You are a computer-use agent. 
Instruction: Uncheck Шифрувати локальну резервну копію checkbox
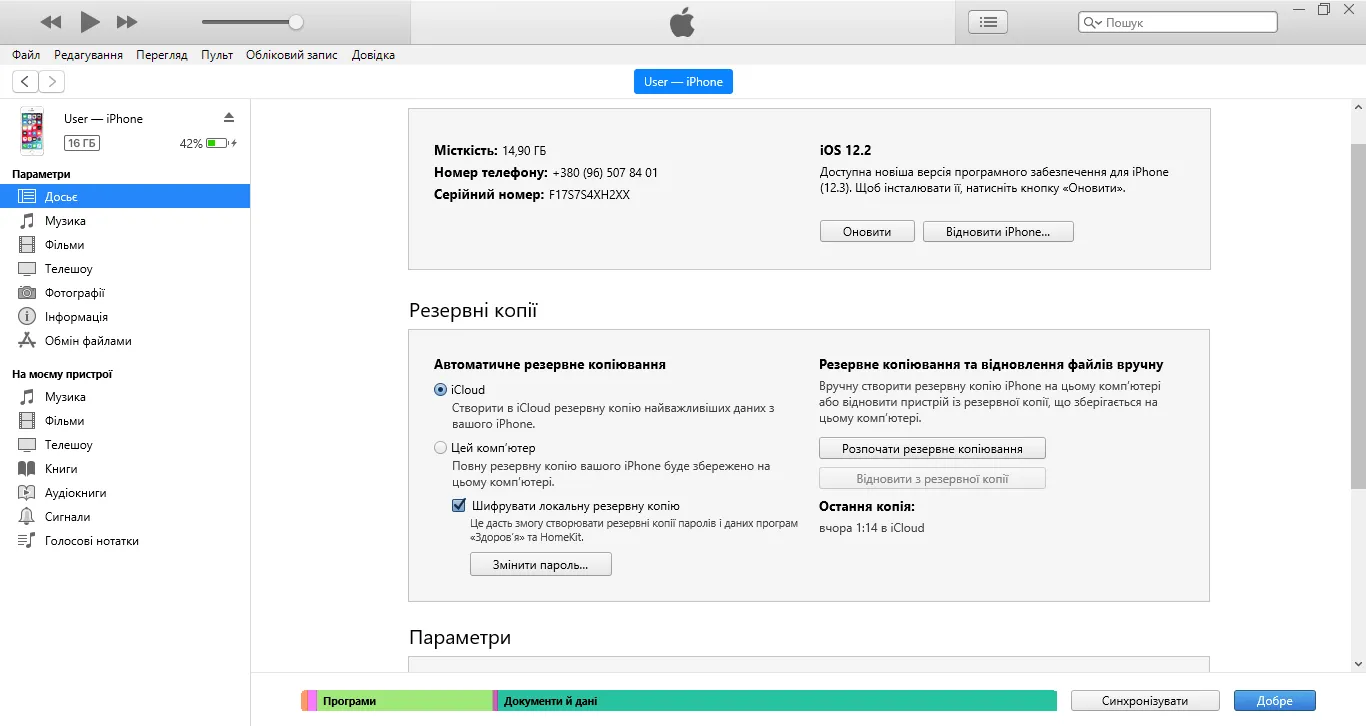coord(459,506)
